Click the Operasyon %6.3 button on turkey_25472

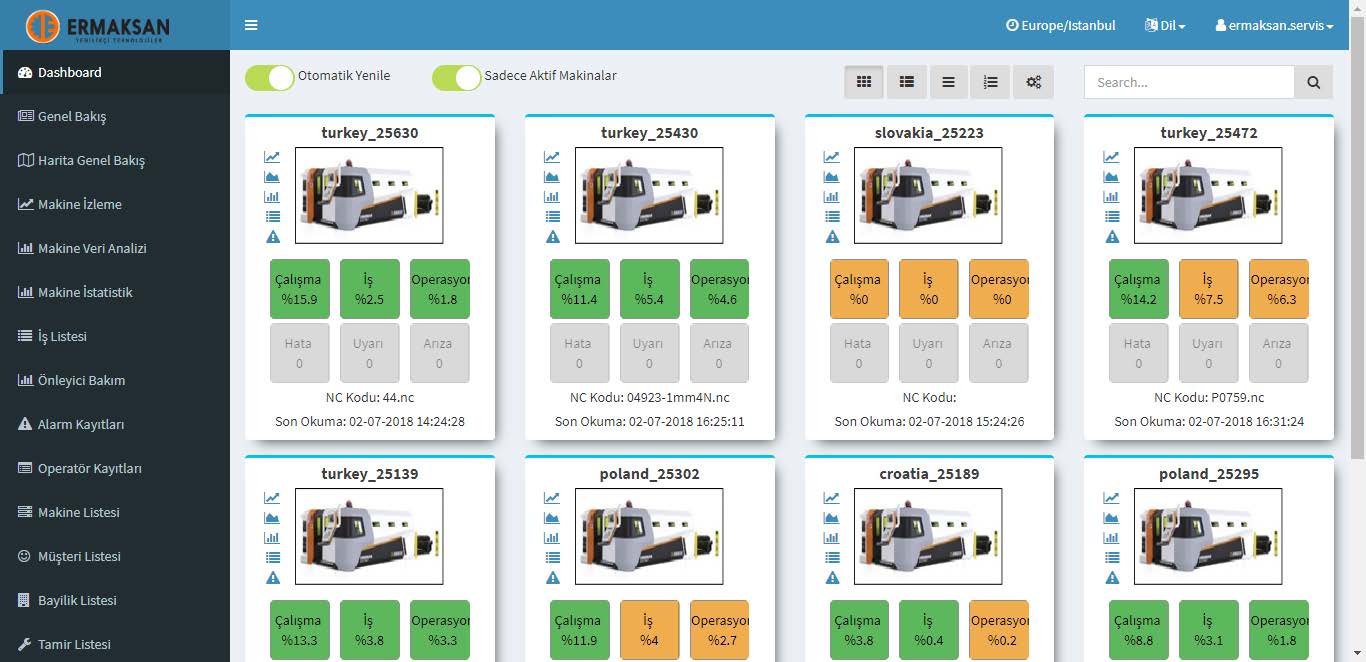[1278, 289]
